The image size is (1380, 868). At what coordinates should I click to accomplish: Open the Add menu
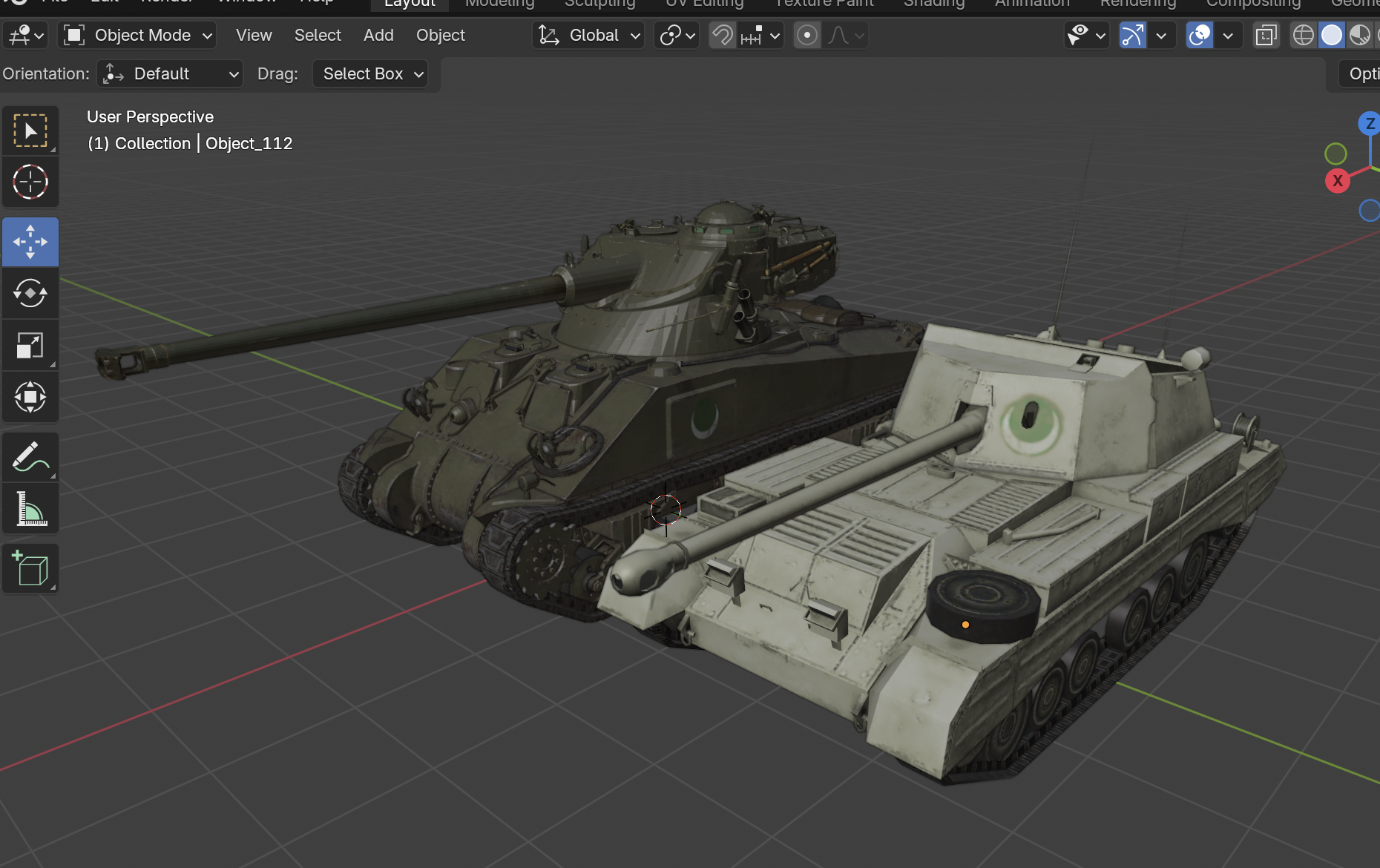click(378, 35)
